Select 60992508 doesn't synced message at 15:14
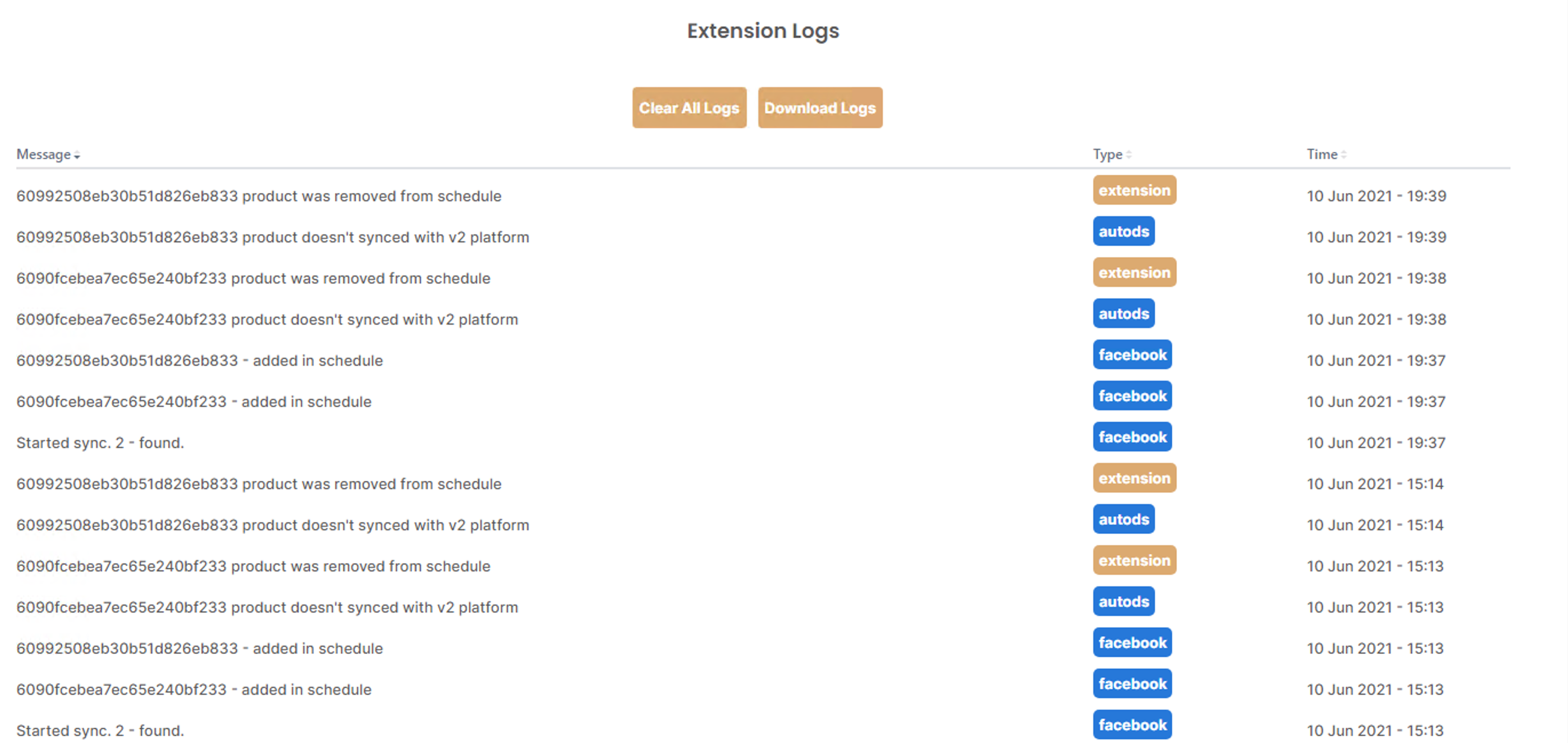The width and height of the screenshot is (1568, 743). 273,525
